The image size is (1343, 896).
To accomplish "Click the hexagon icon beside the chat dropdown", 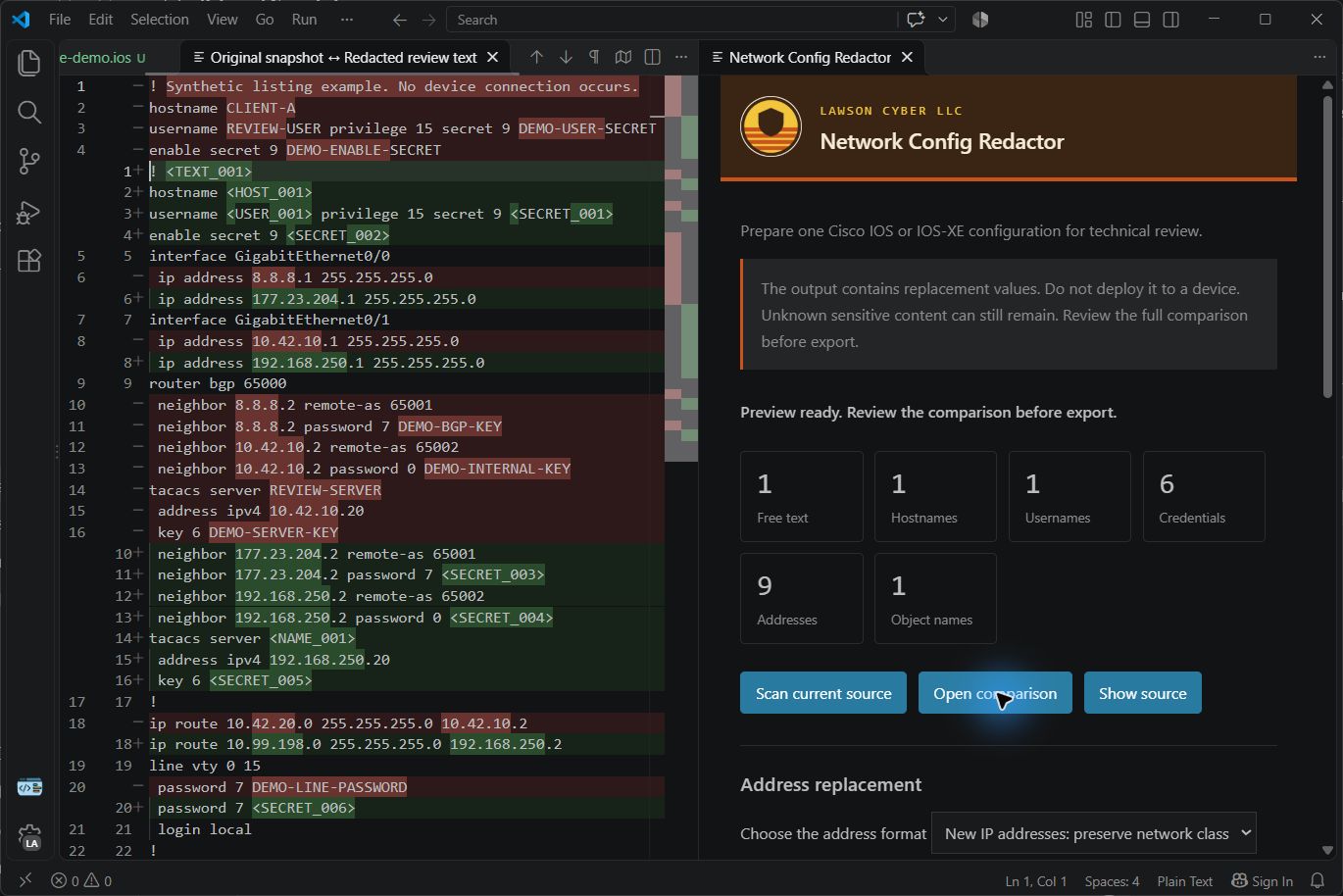I will (980, 20).
